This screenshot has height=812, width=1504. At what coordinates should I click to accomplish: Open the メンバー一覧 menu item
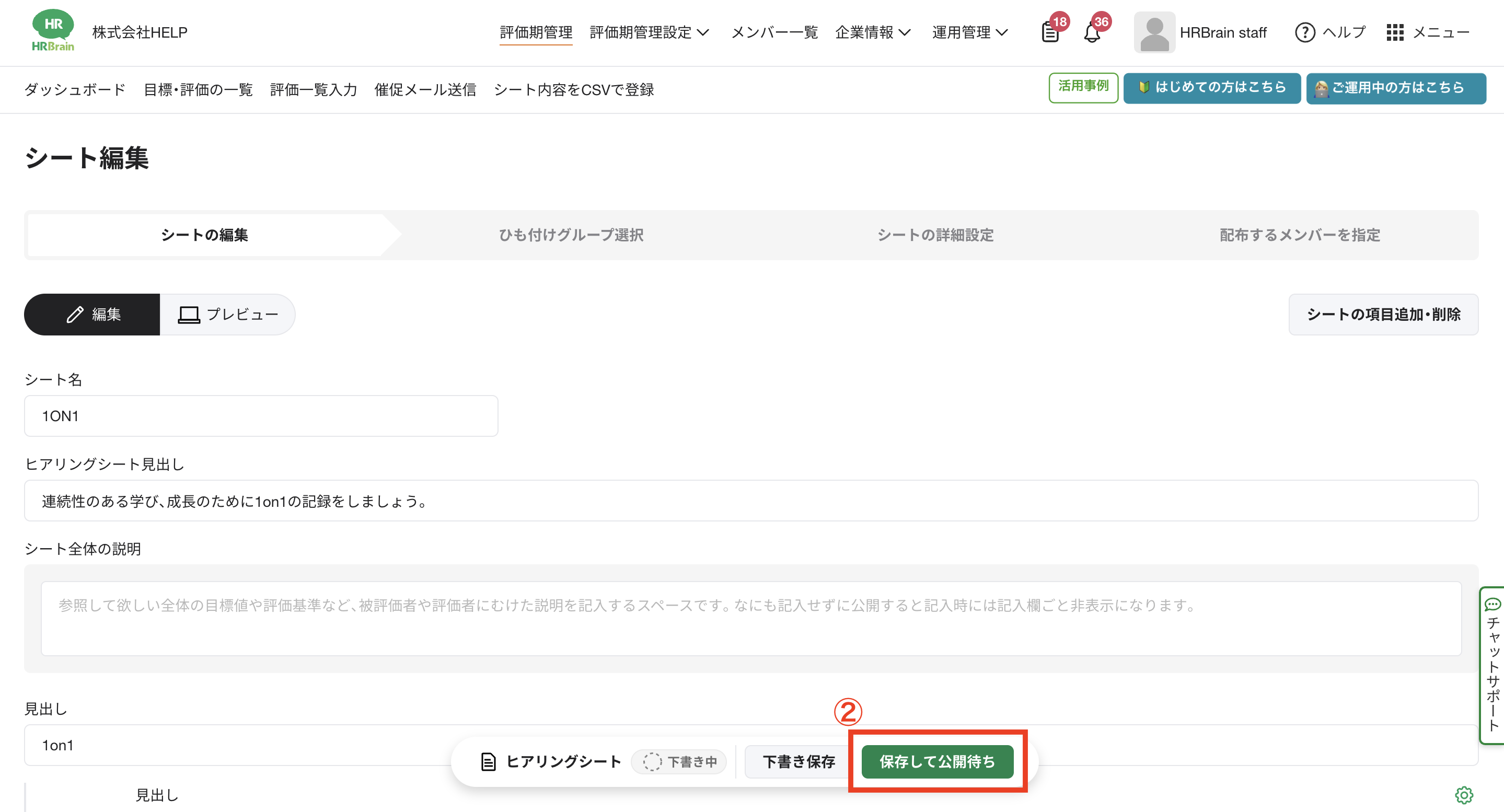click(x=774, y=33)
